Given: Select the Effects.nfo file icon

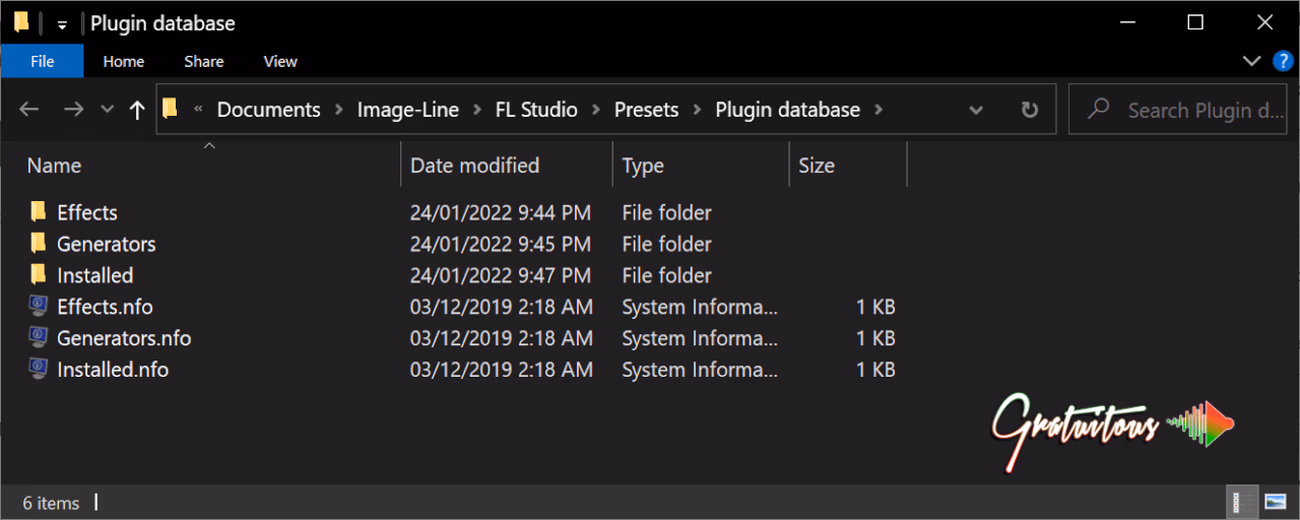Looking at the screenshot, I should (x=38, y=306).
